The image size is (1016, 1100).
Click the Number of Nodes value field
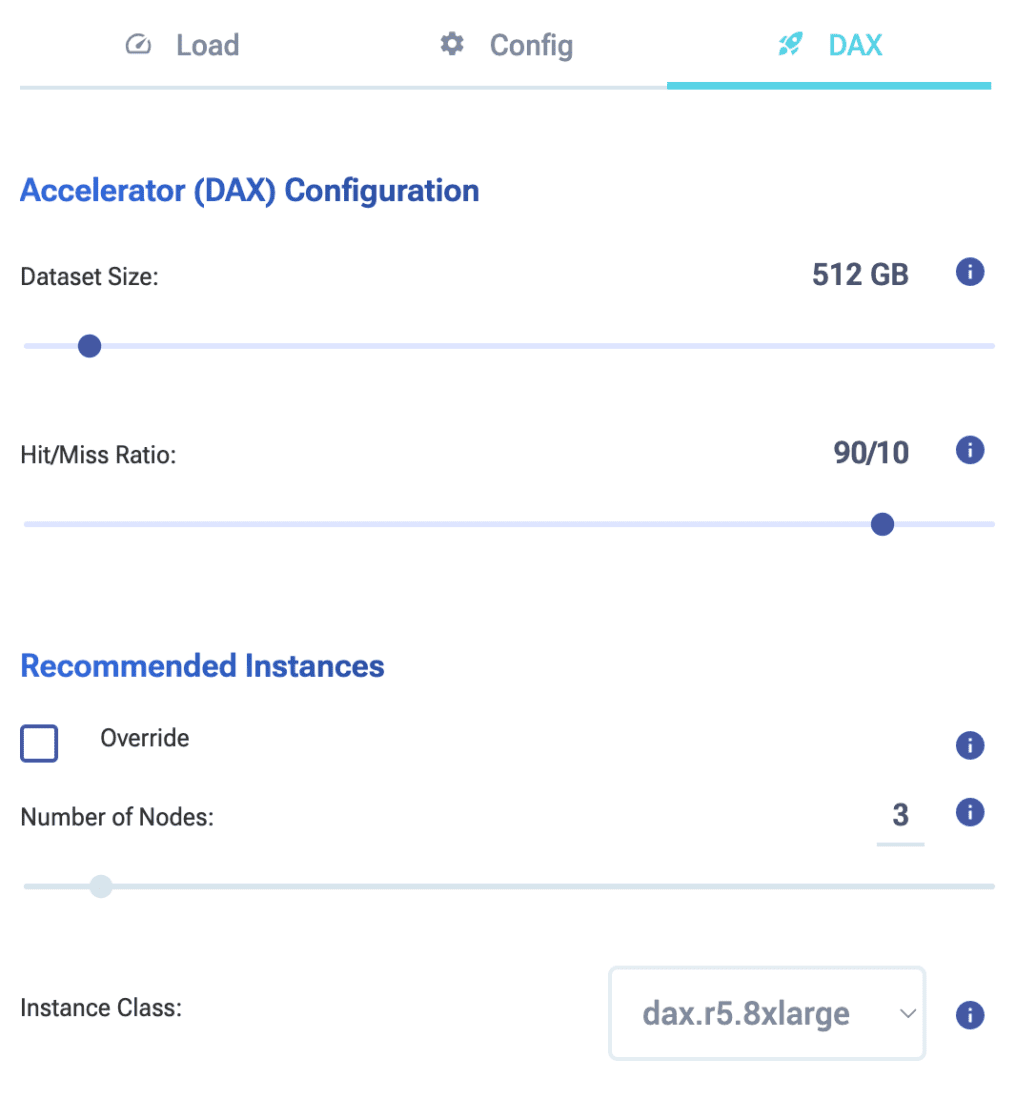click(900, 816)
